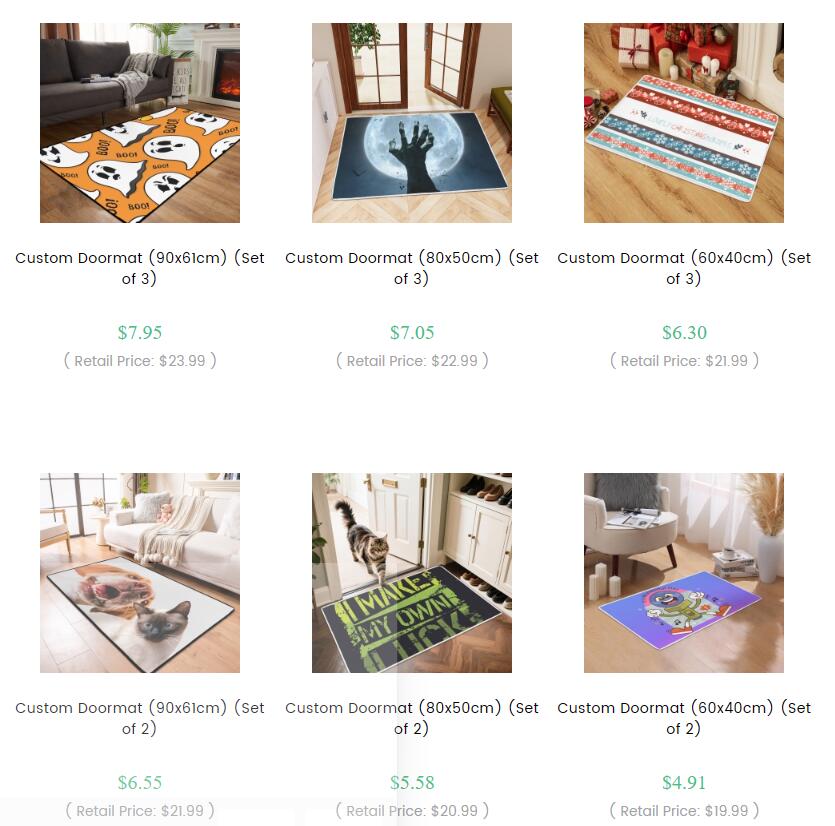Open Custom Doormat (90x61cm) (Set of 3) title
Screen dimensions: 835x826
[x=140, y=268]
